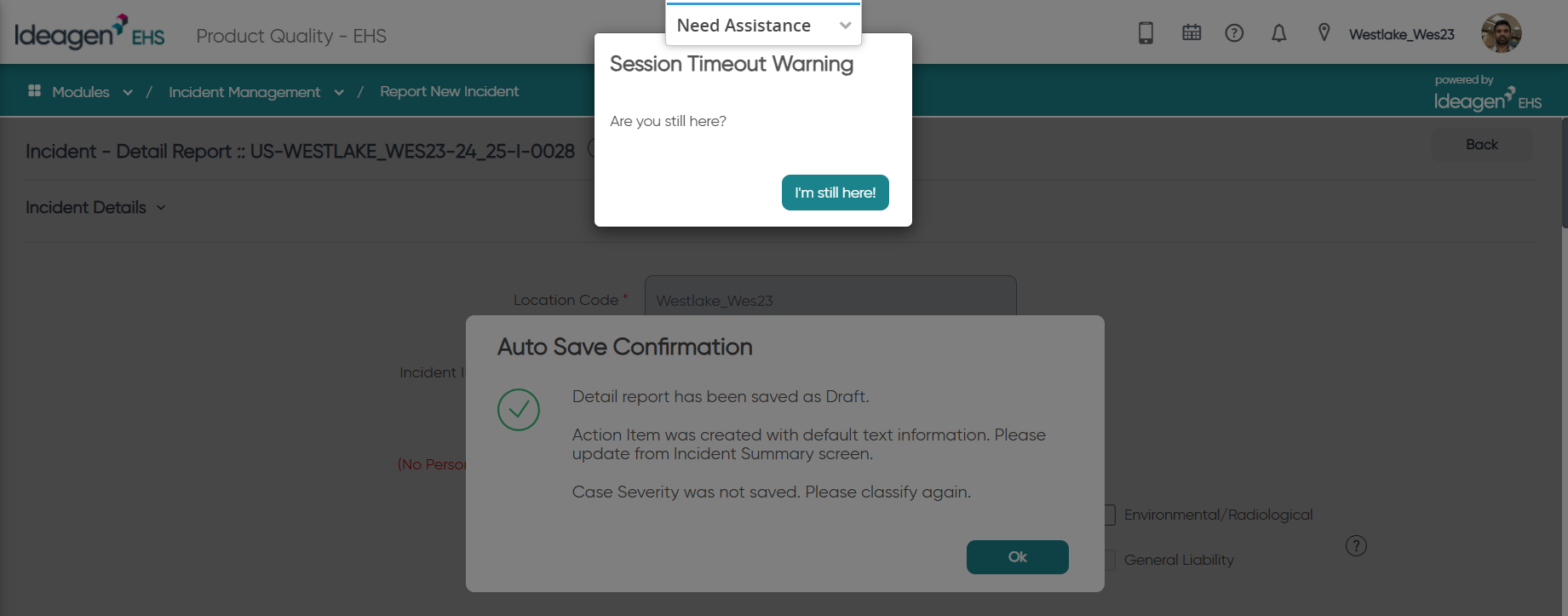Click the Incident Management breadcrumb label
The image size is (1568, 616).
coord(244,92)
